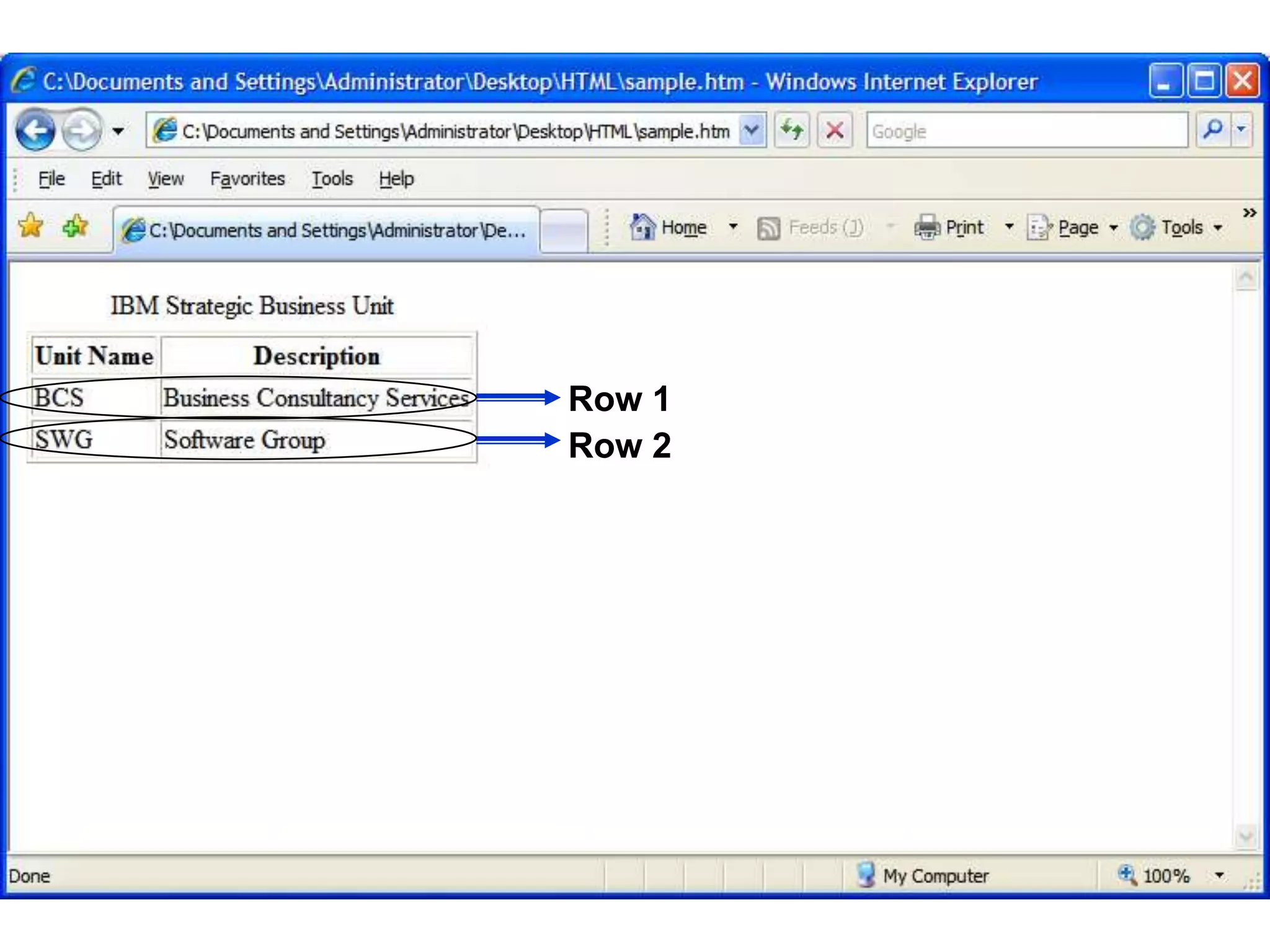Screen dimensions: 1270x952
Task: Click the Back navigation arrow button
Action: point(35,130)
